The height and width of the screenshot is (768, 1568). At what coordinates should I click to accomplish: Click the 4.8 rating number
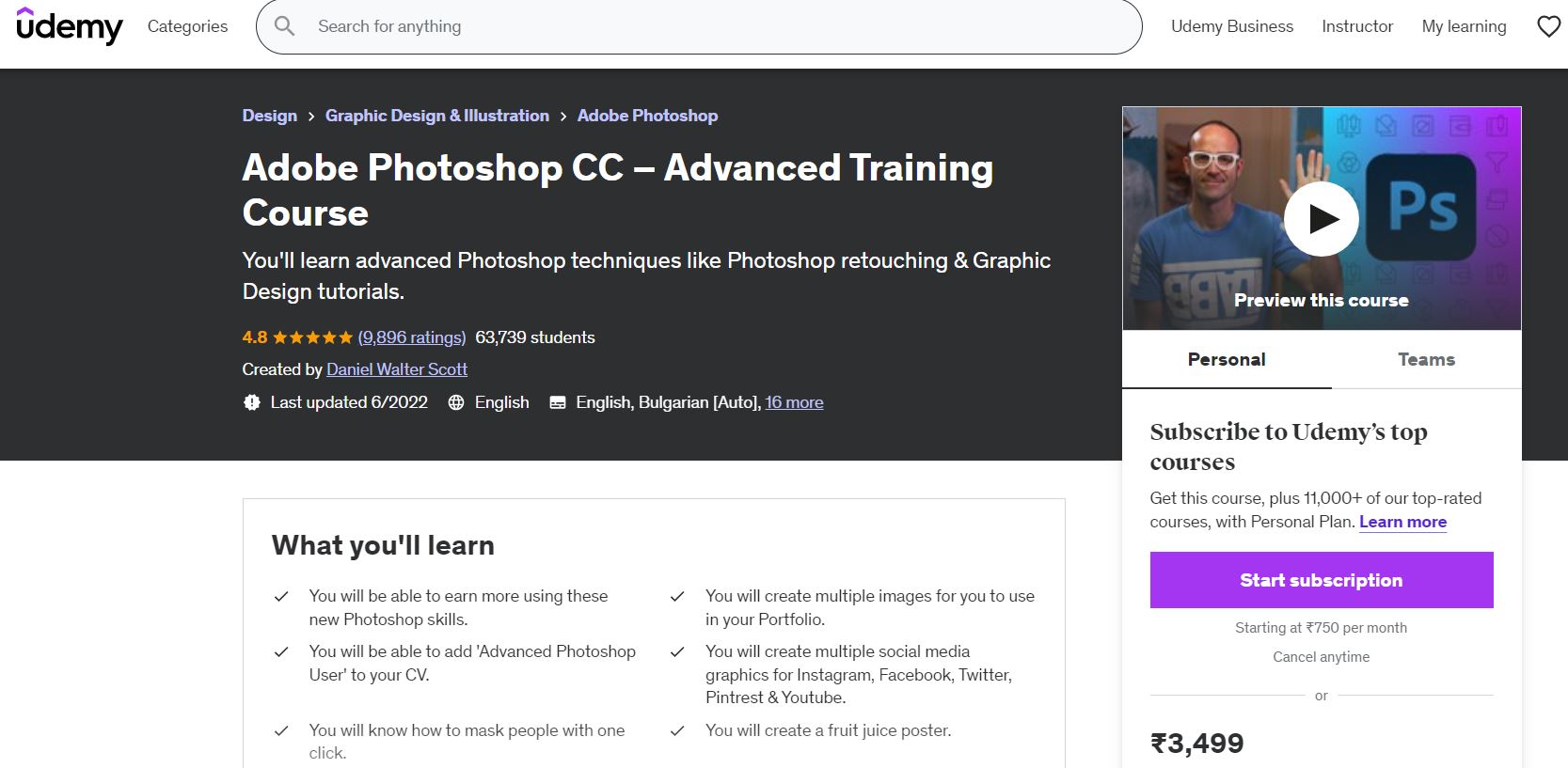[x=254, y=337]
